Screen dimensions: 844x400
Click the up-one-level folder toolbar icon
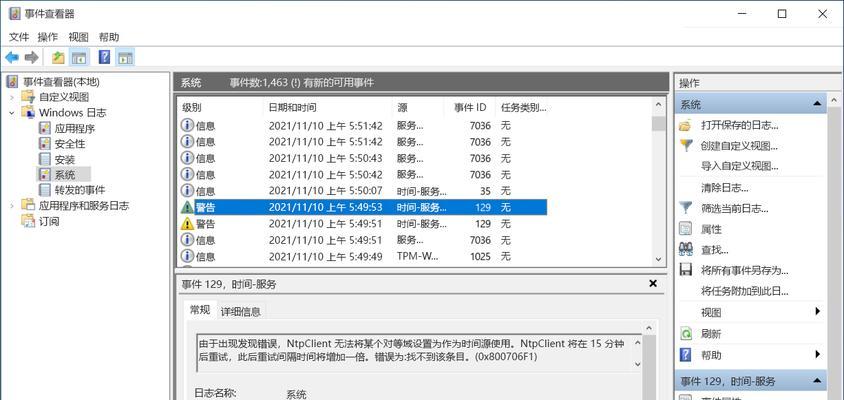[x=58, y=58]
